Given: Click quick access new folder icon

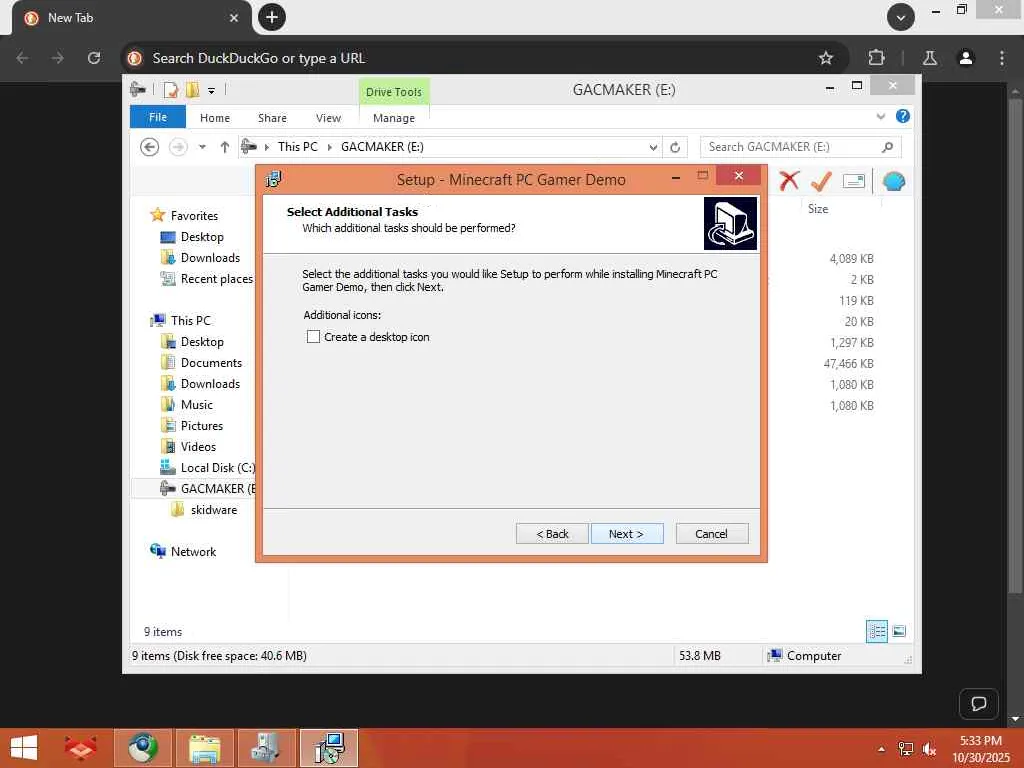Looking at the screenshot, I should click(x=192, y=89).
